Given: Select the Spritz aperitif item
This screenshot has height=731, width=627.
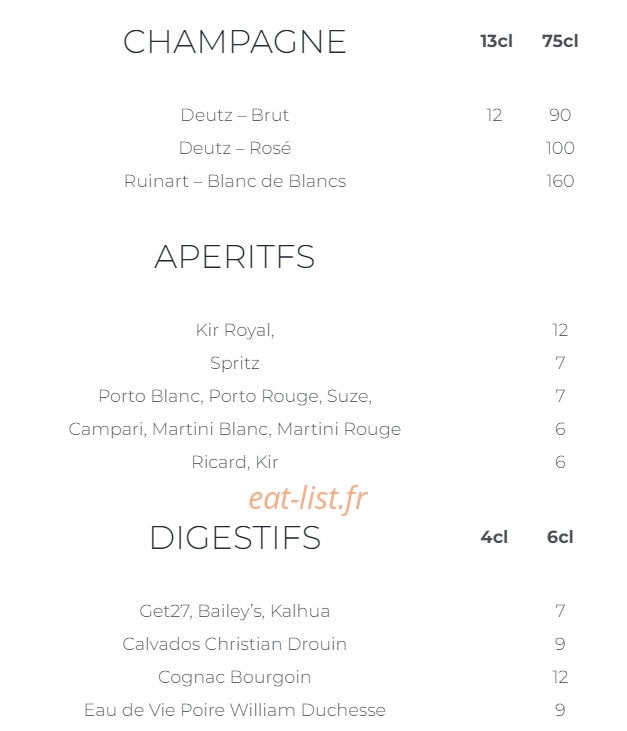Looking at the screenshot, I should click(x=234, y=363).
